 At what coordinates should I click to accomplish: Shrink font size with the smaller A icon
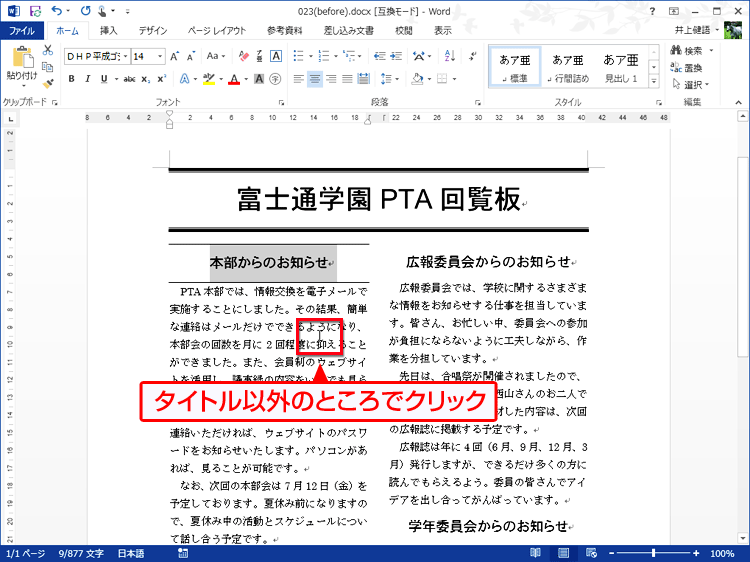point(191,56)
